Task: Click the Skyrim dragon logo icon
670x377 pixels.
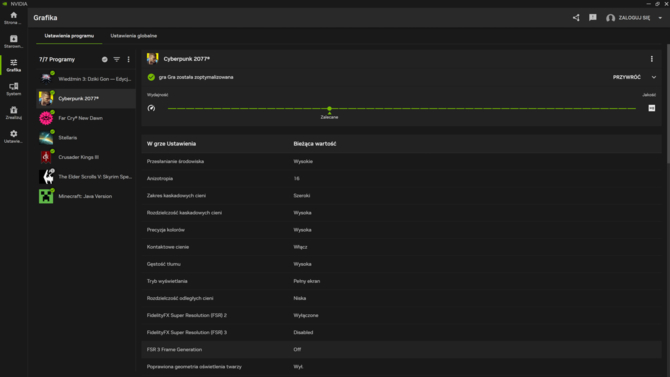Action: [46, 177]
